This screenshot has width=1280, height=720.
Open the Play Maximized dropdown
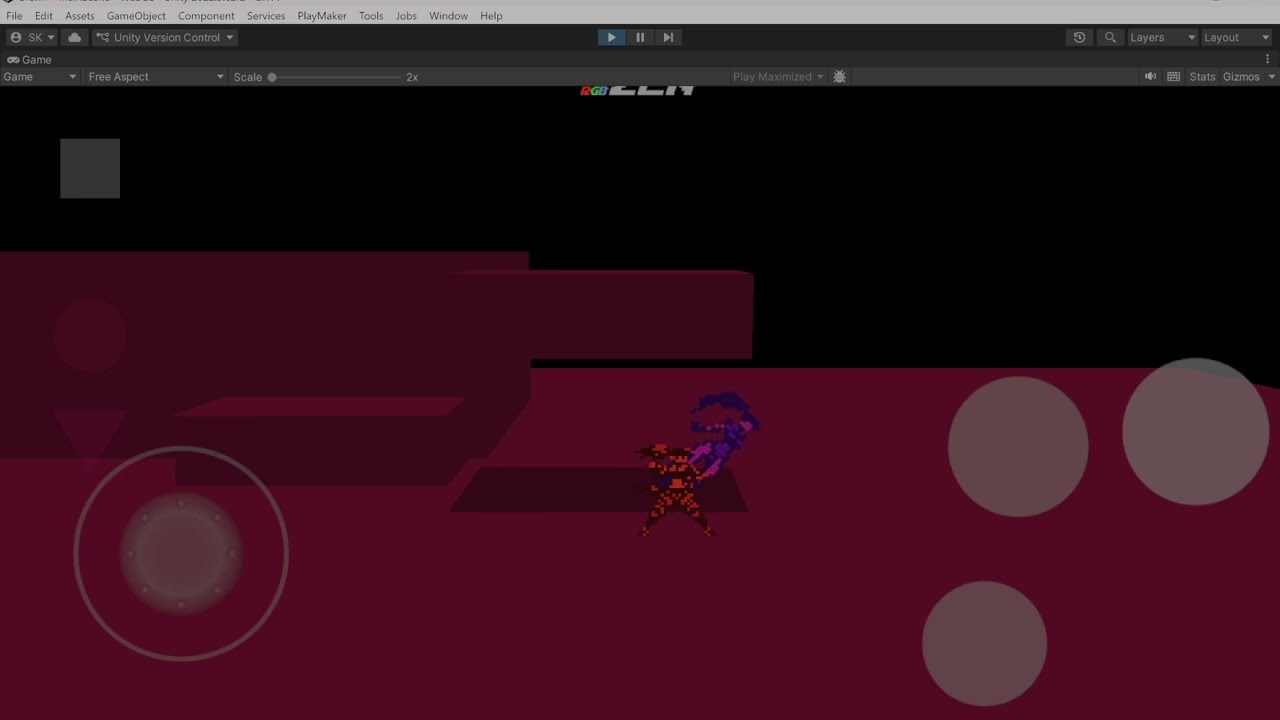coord(778,77)
